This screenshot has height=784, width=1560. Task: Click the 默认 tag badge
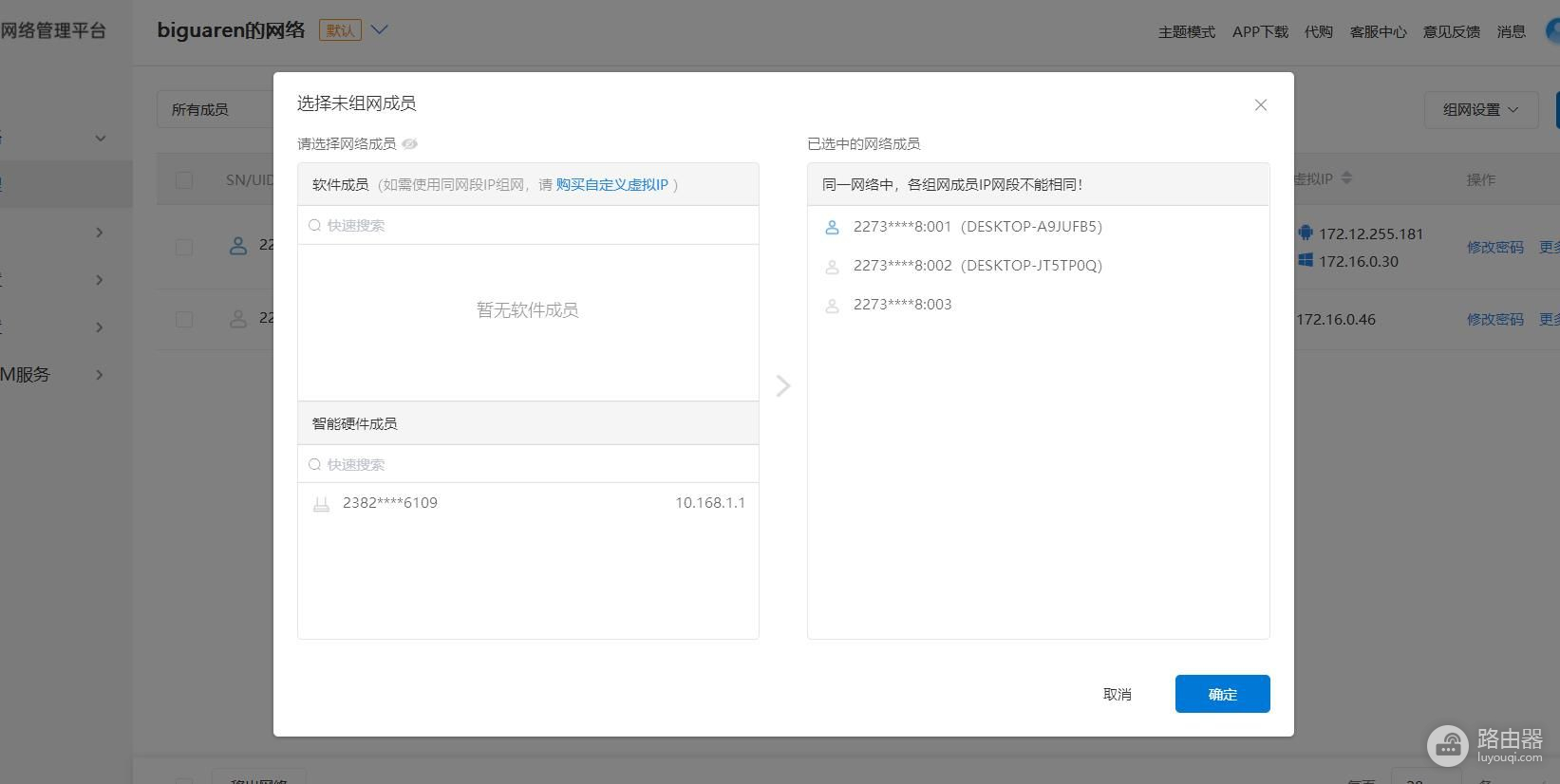point(340,30)
